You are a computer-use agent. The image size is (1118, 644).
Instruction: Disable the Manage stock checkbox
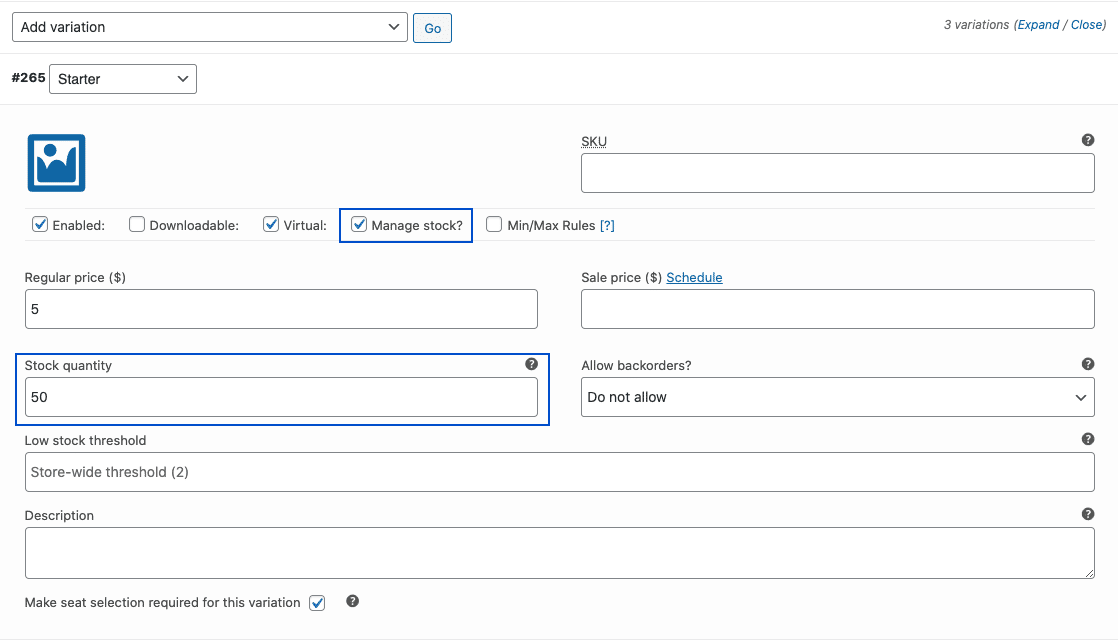tap(359, 224)
